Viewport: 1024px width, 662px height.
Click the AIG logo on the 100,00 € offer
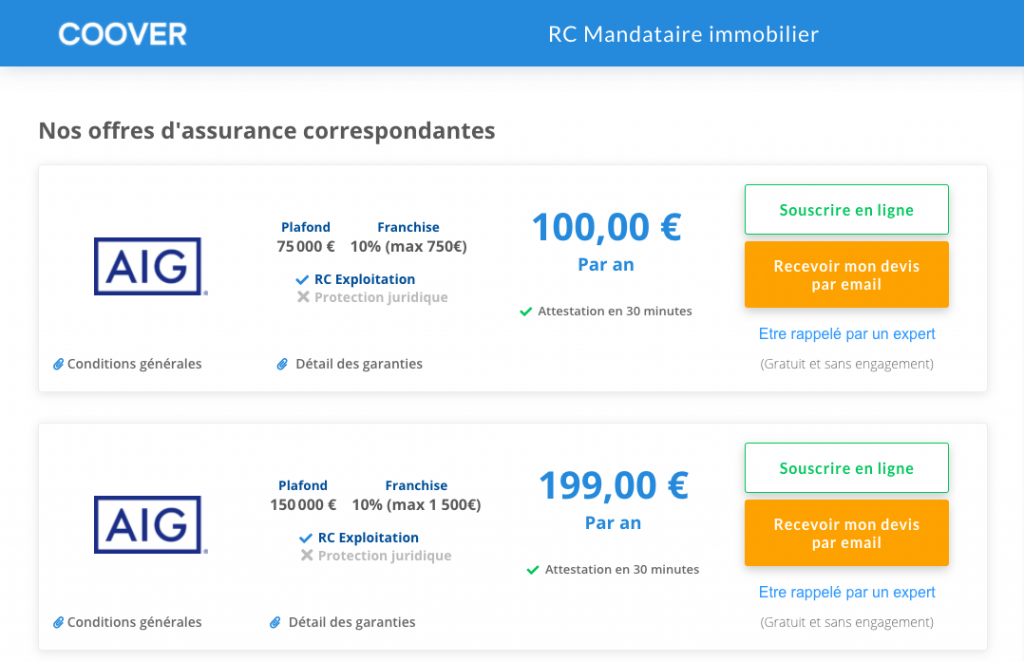click(x=151, y=266)
